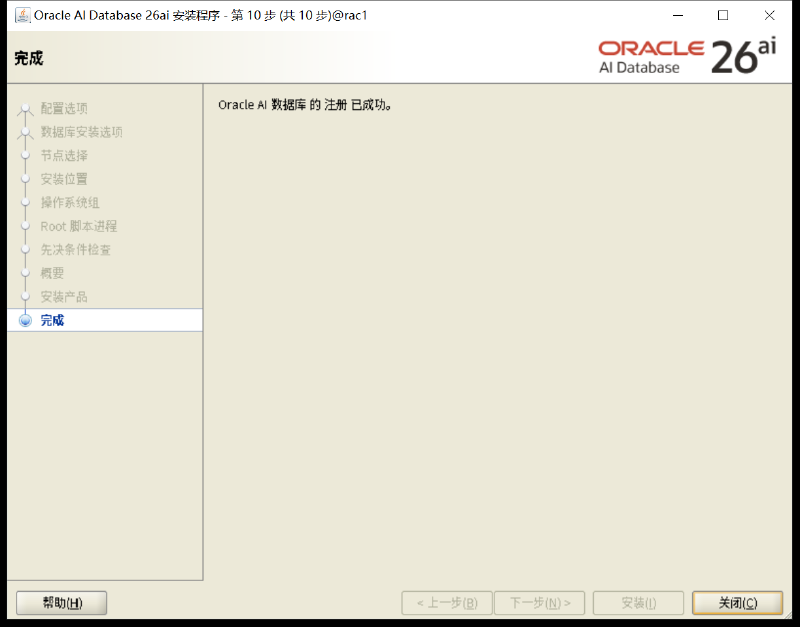The image size is (800, 627).
Task: Click the disabled 安装(I) button
Action: click(638, 603)
